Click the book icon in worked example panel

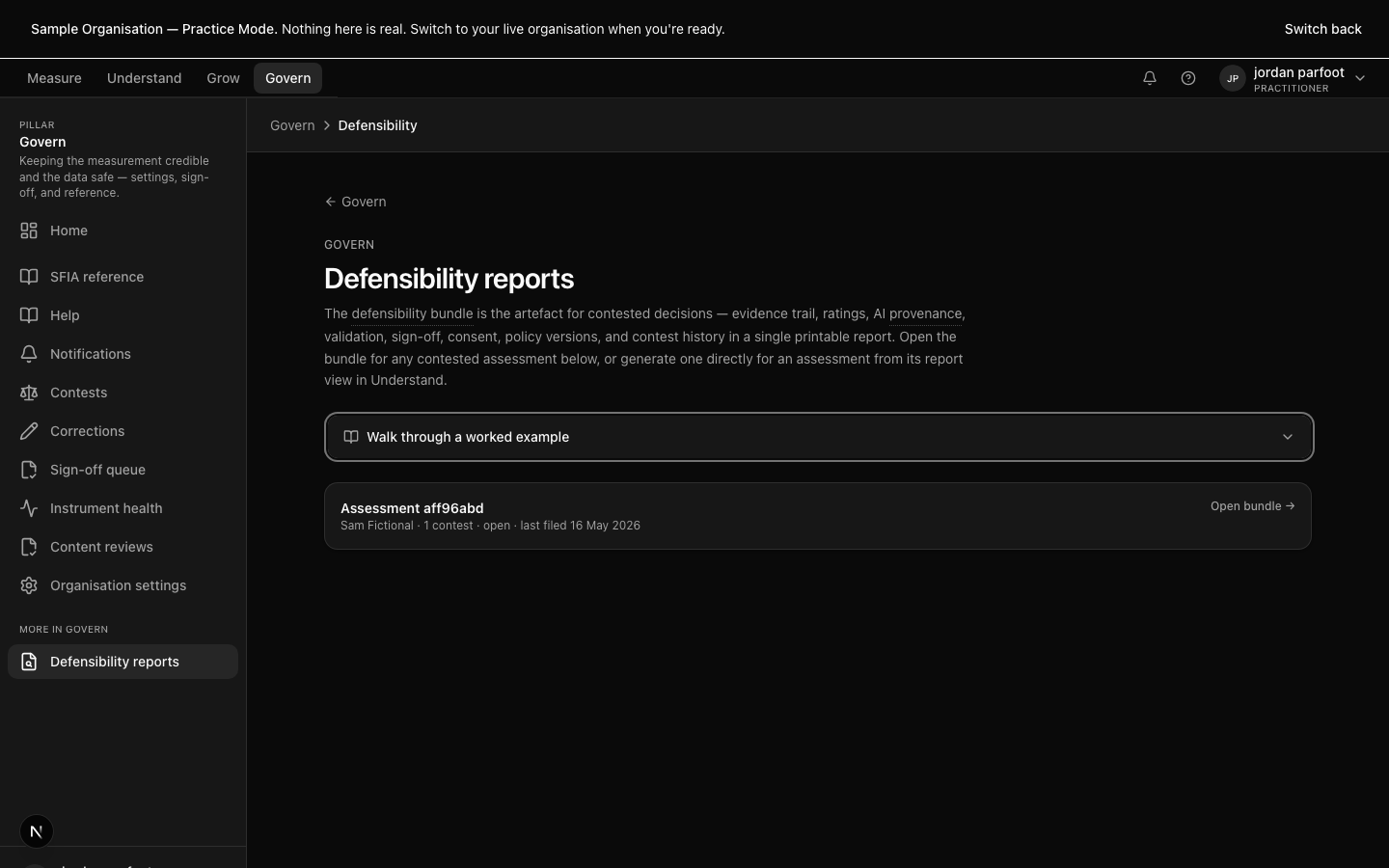point(351,437)
